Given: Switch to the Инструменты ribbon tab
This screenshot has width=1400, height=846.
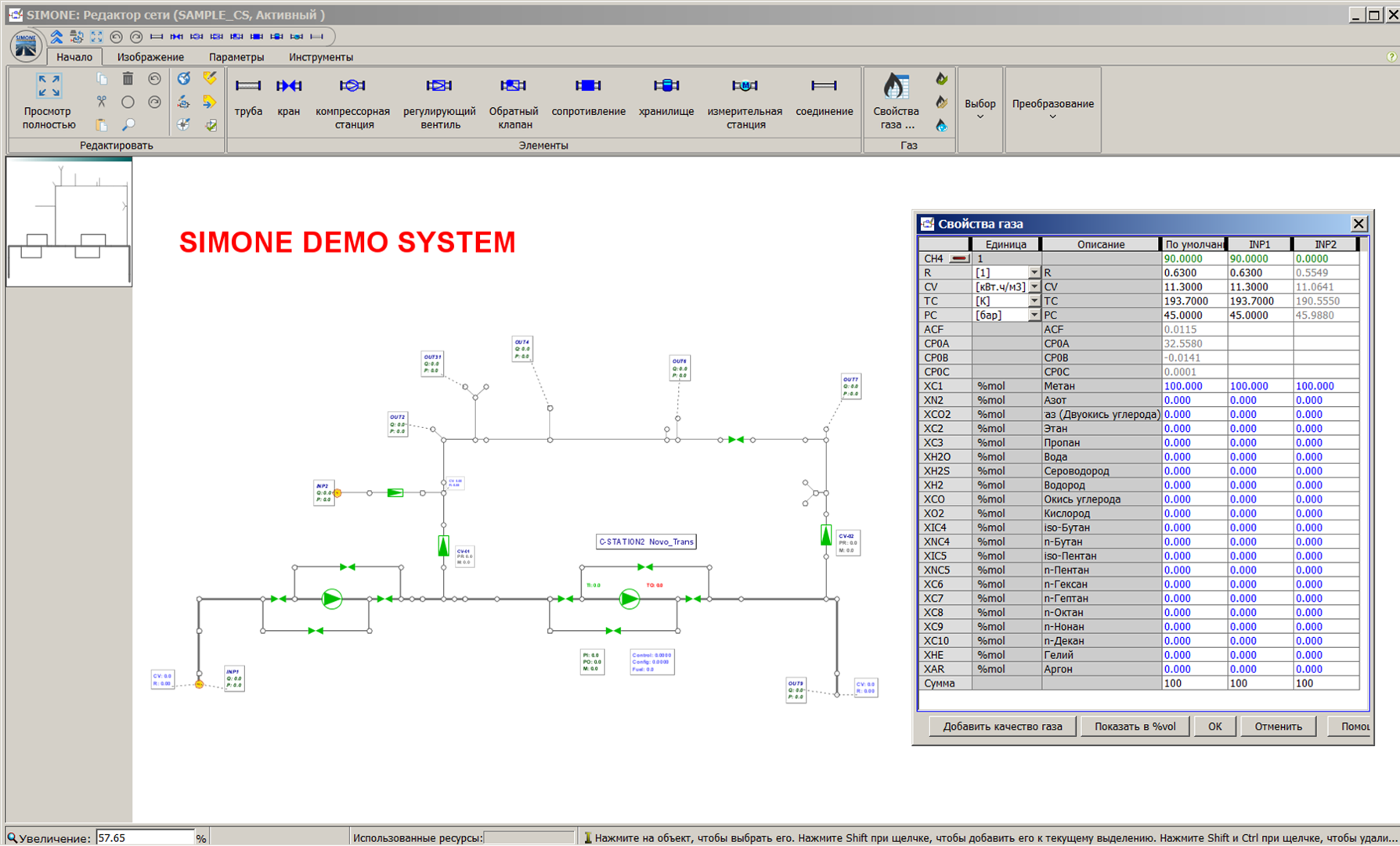Looking at the screenshot, I should tap(321, 56).
